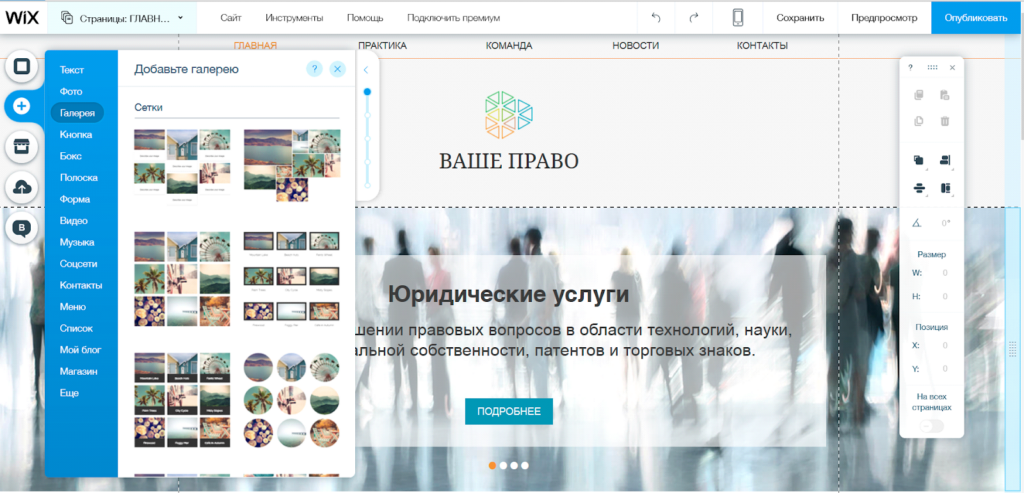
Task: Open the pages dropdown 'Страницы: ГЛАВН...'
Action: (x=122, y=18)
